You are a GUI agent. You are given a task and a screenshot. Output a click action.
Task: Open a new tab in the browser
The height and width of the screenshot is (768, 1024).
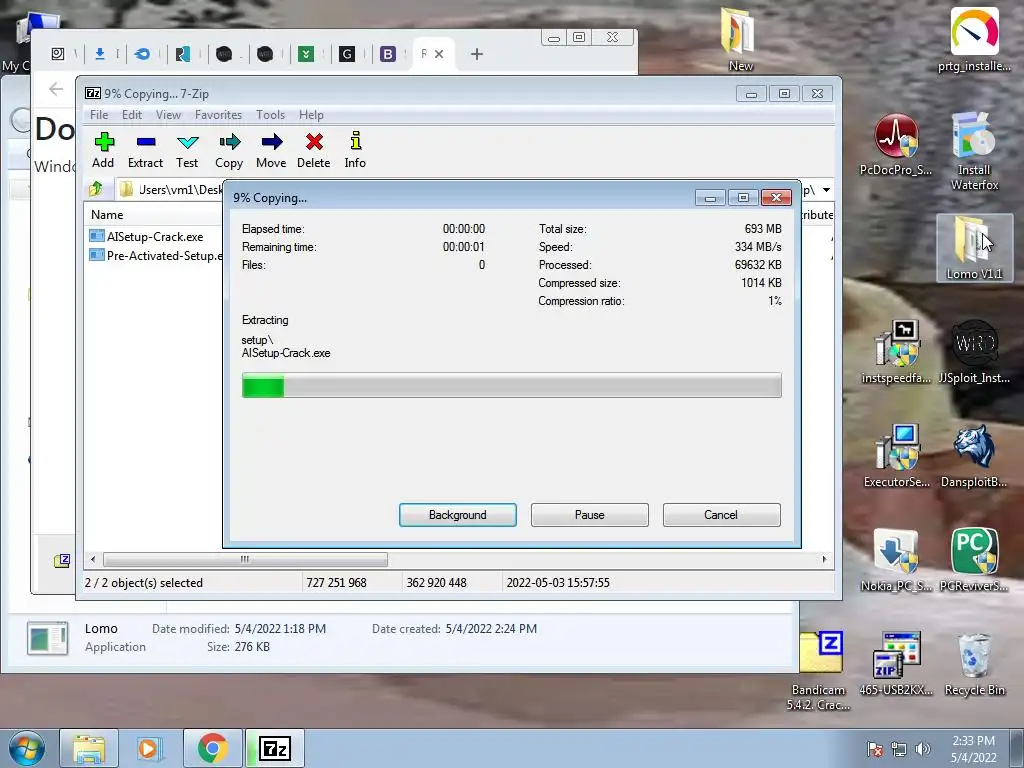(477, 54)
